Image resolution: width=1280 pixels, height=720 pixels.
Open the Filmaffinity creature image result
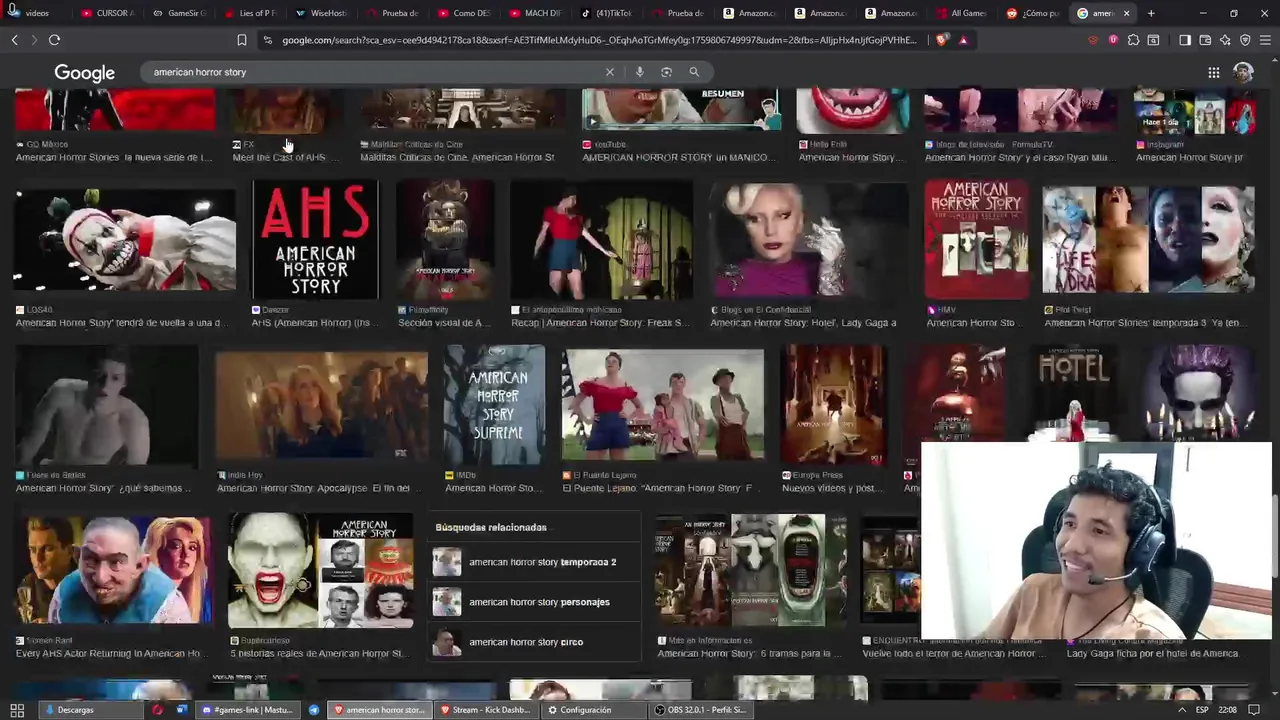tap(445, 240)
